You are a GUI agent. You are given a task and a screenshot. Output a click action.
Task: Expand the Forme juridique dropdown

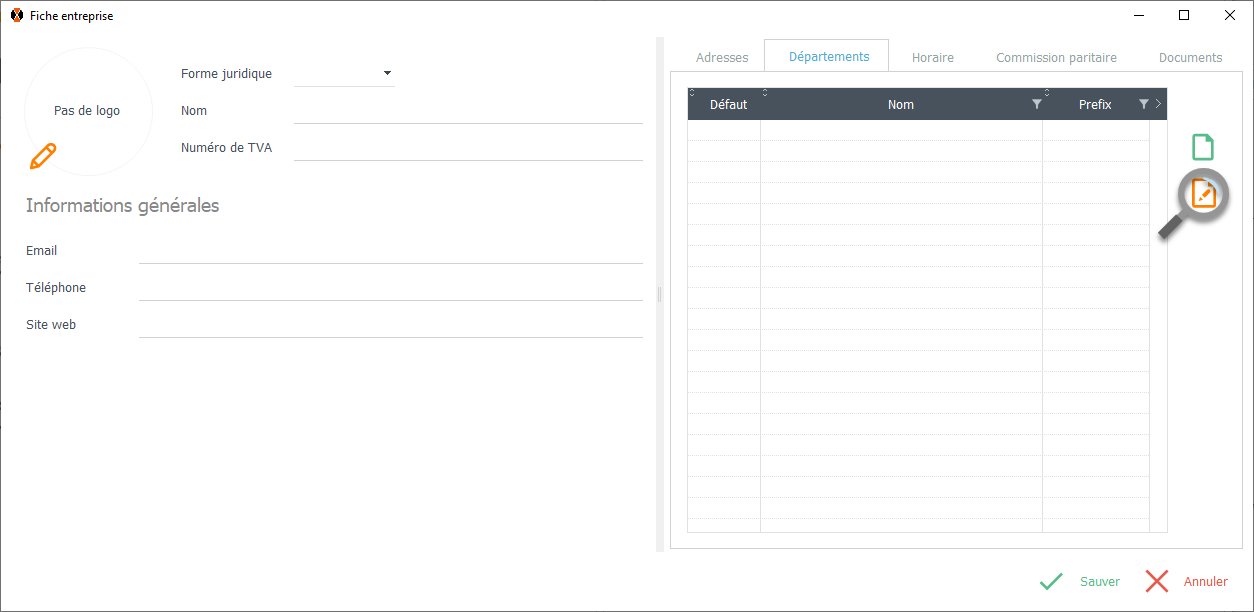(387, 73)
